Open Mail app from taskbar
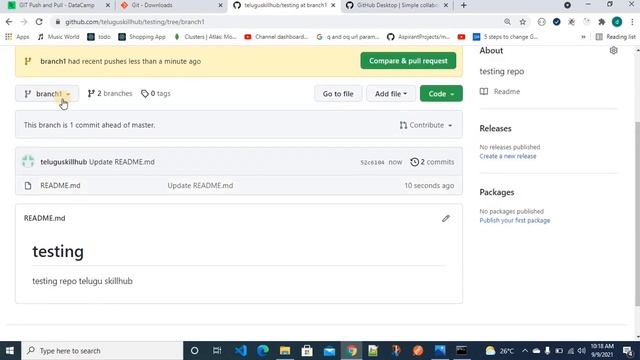Screen dimensions: 640x360 tap(329, 351)
